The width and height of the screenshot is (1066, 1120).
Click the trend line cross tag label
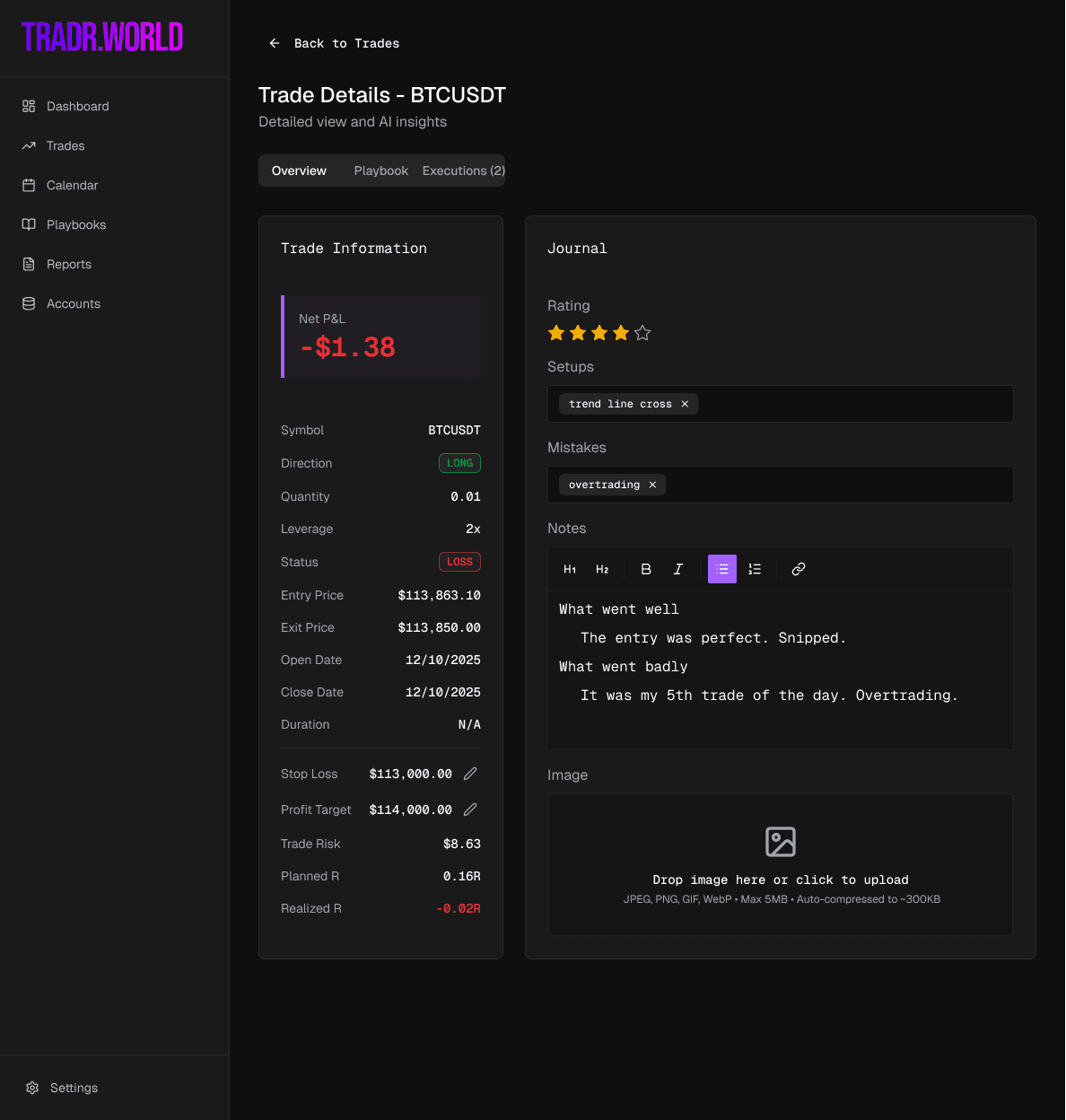[620, 404]
